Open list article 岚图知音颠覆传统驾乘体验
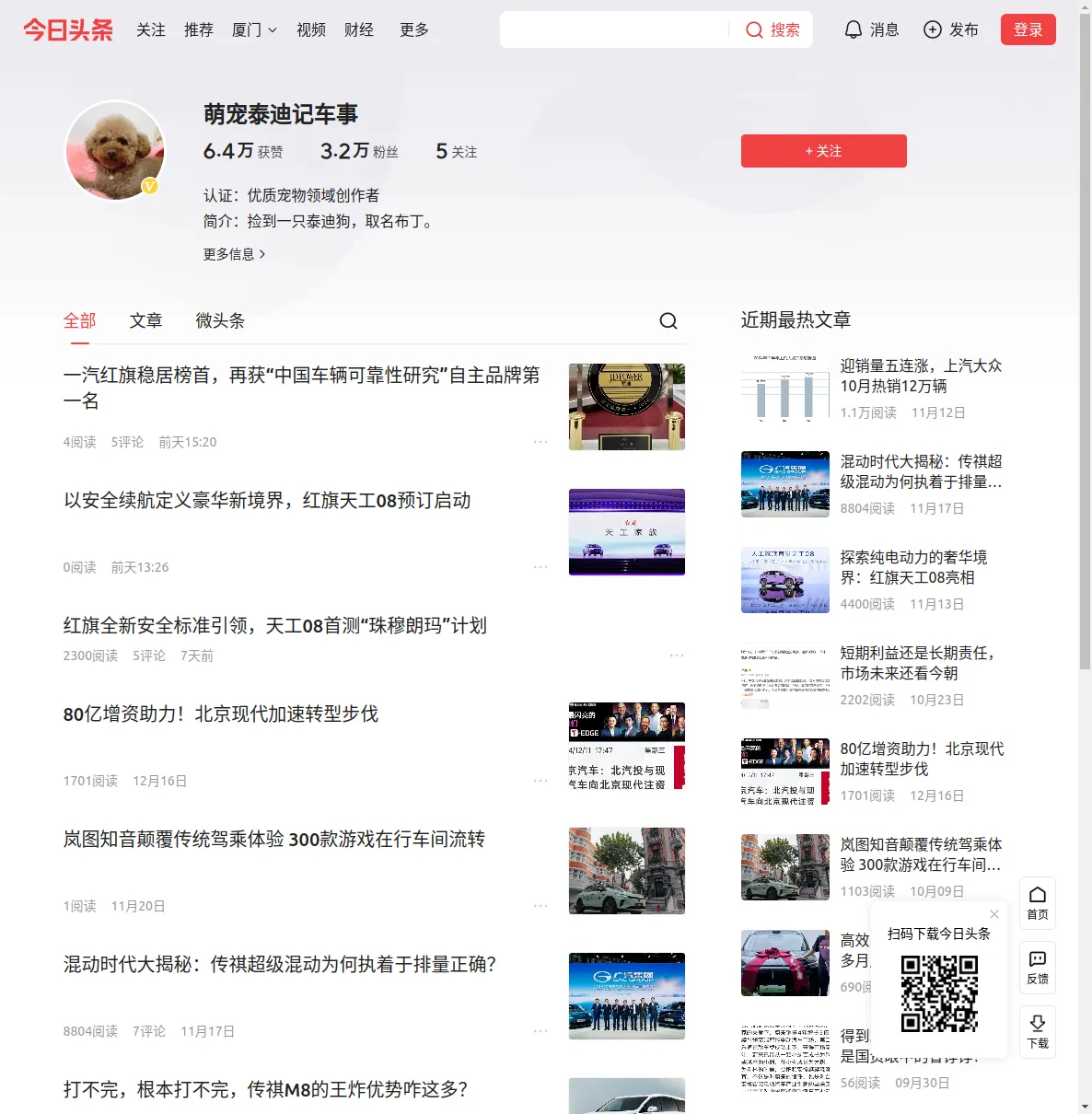 [274, 839]
